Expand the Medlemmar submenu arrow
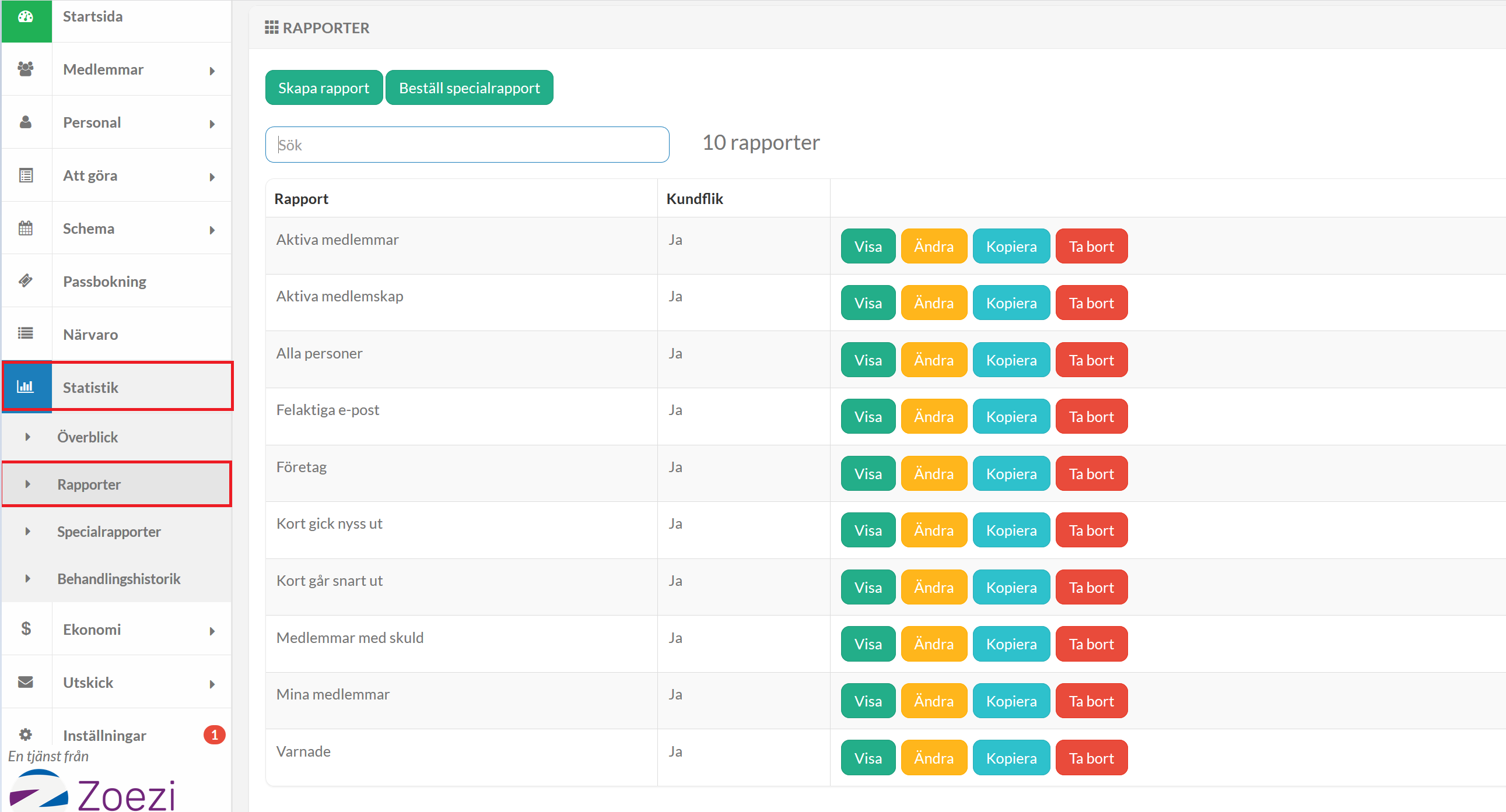Screen dimensions: 1506x812 pyautogui.click(x=212, y=71)
